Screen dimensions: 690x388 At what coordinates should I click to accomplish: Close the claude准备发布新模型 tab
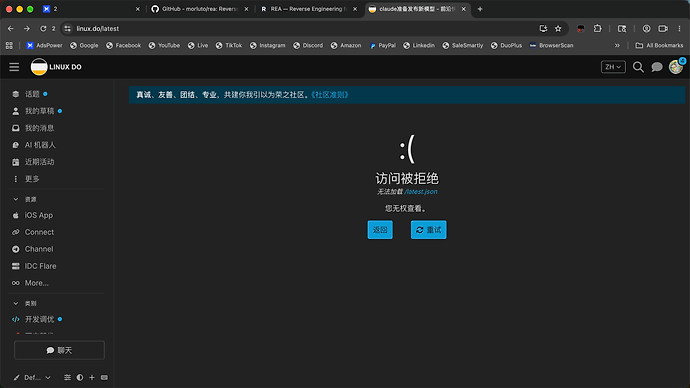tap(463, 9)
